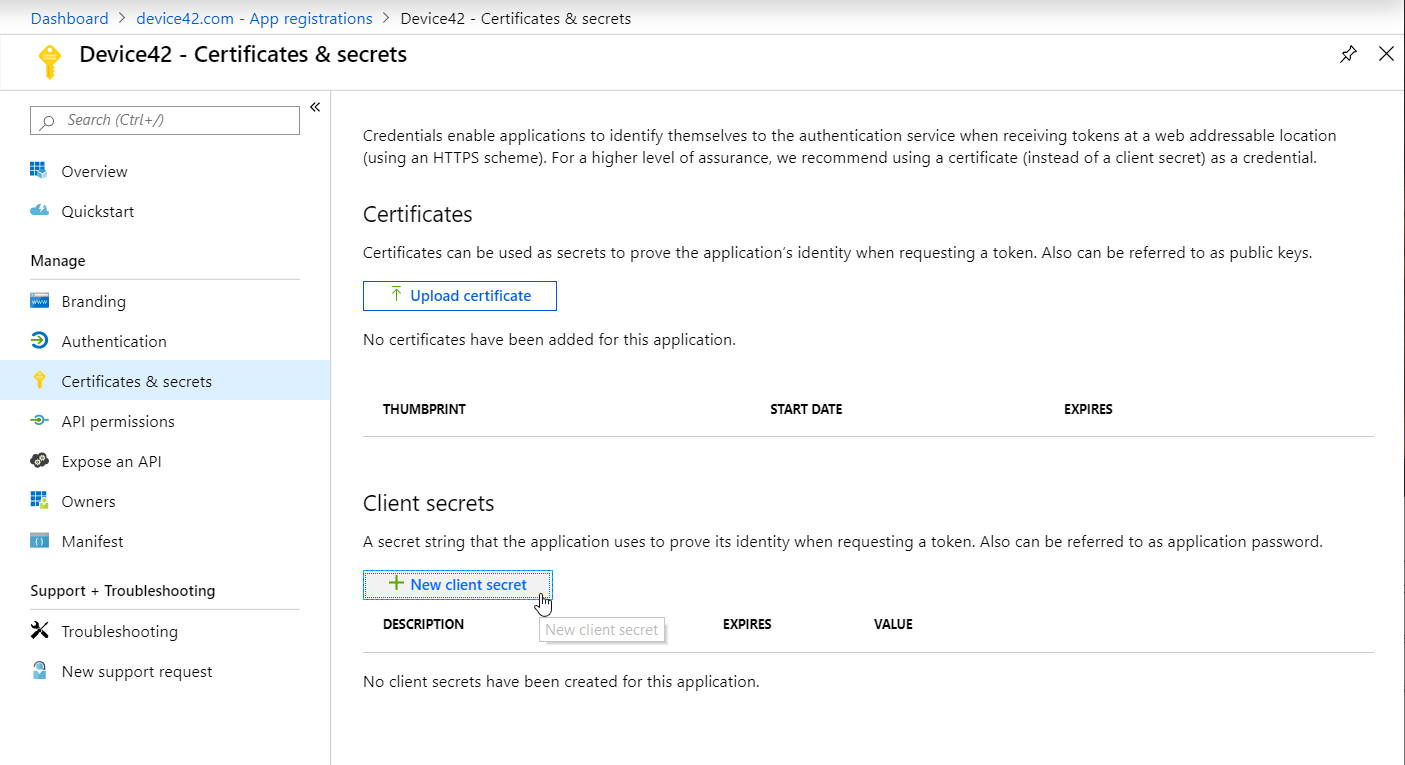The image size is (1405, 765).
Task: Select the Authentication arrow icon
Action: 39,341
